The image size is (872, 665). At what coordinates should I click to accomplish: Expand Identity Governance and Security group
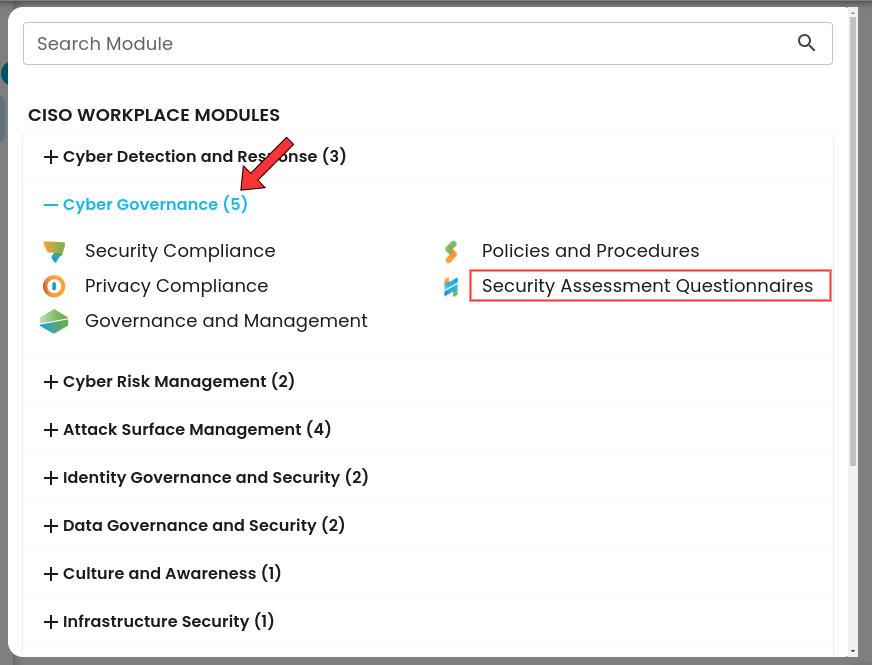pos(206,477)
